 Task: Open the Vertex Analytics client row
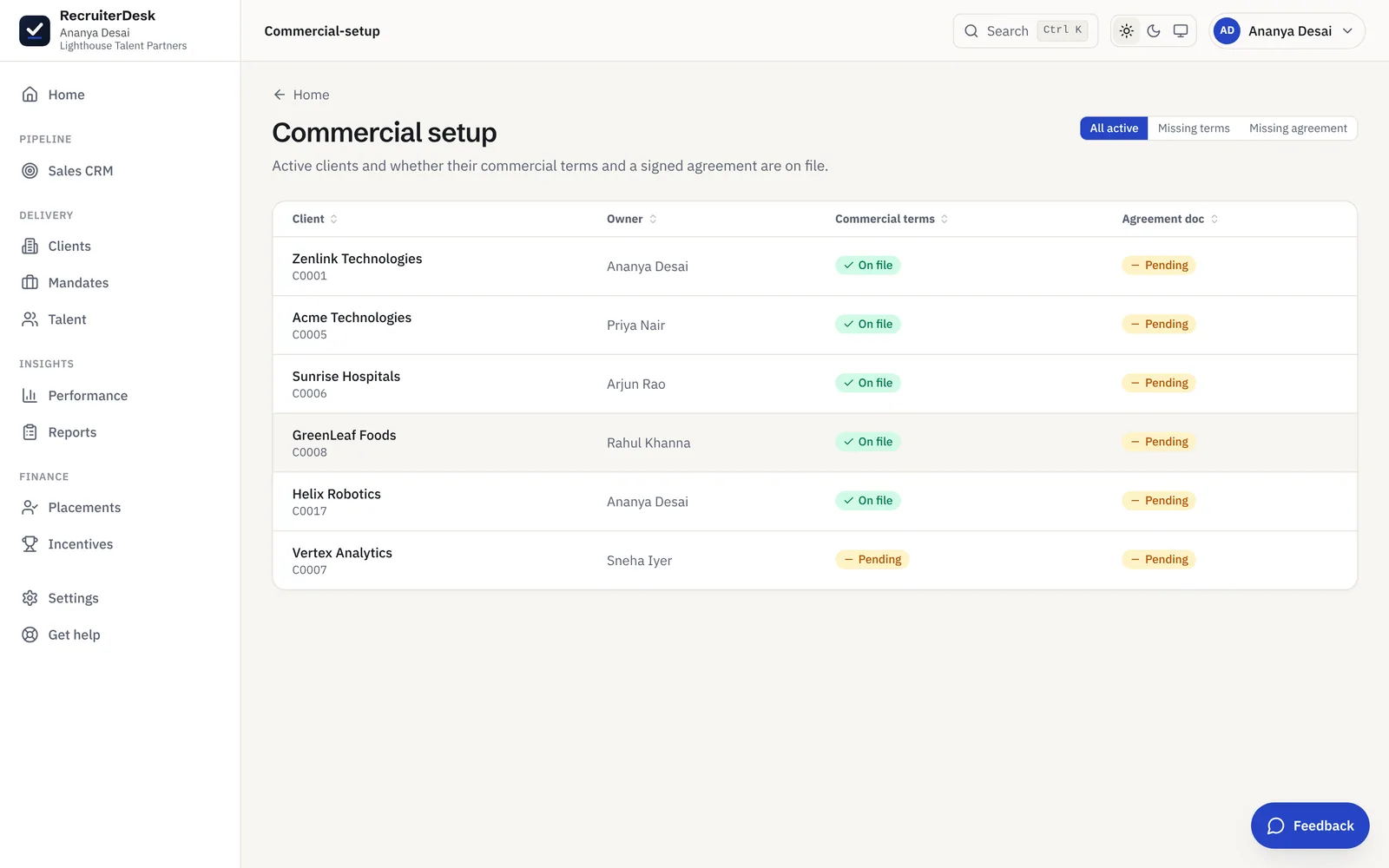[814, 560]
